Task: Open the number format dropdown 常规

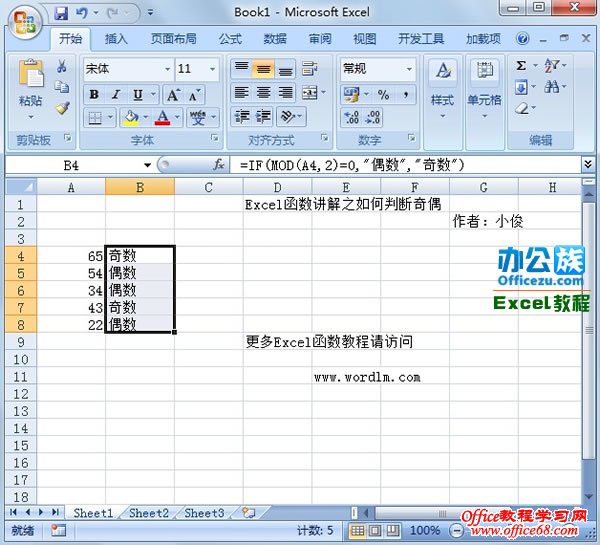Action: [409, 69]
